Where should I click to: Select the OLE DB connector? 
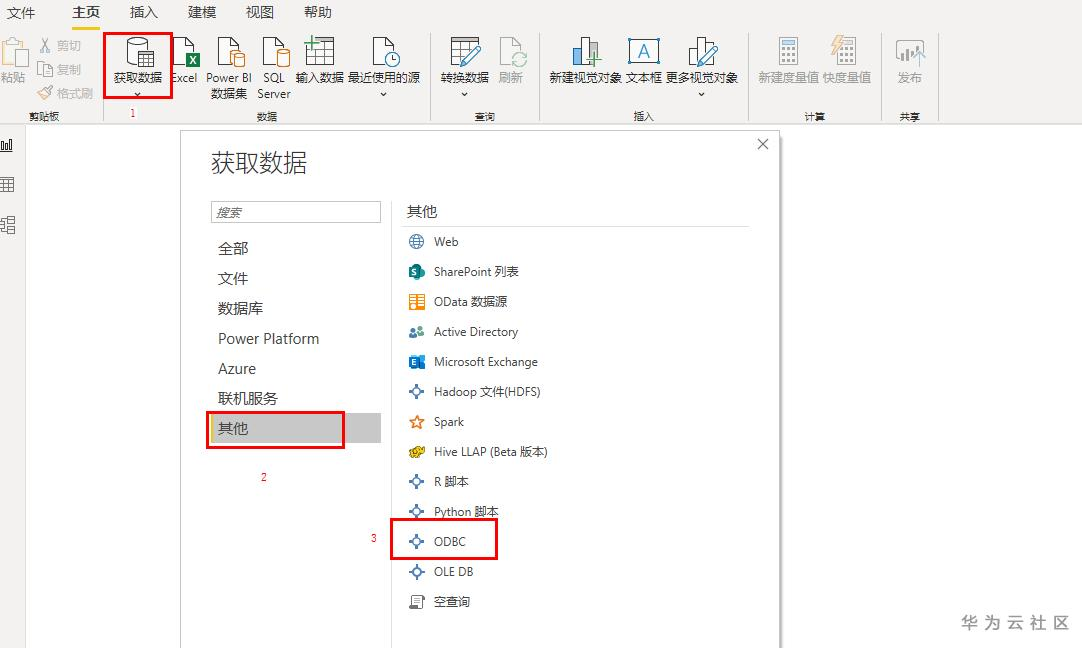coord(441,571)
